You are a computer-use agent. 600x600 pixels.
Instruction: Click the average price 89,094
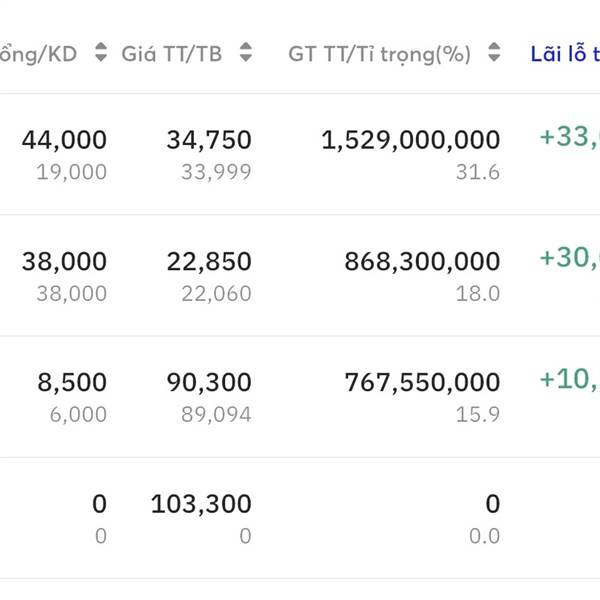[216, 414]
